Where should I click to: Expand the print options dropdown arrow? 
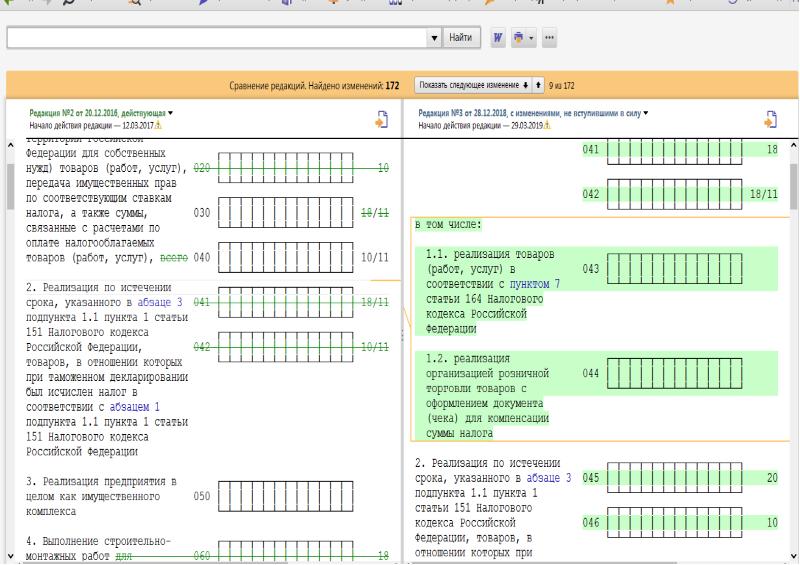530,37
